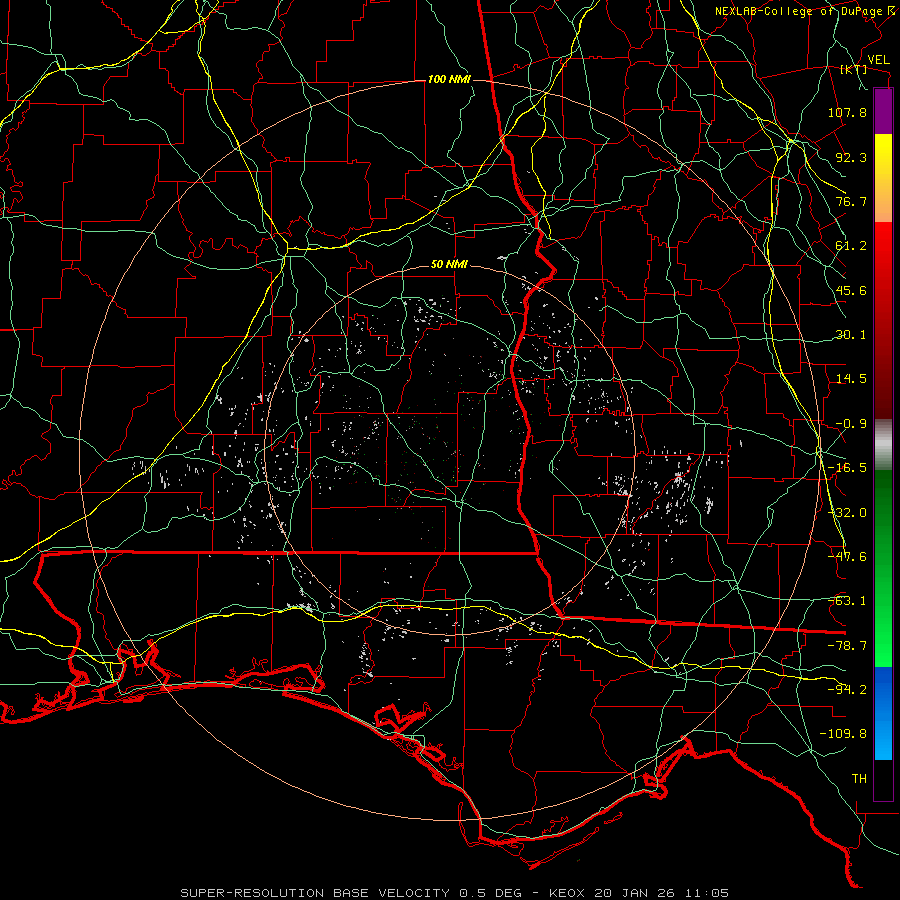
Task: Click the 100 NMI range ring label
Action: tap(449, 79)
